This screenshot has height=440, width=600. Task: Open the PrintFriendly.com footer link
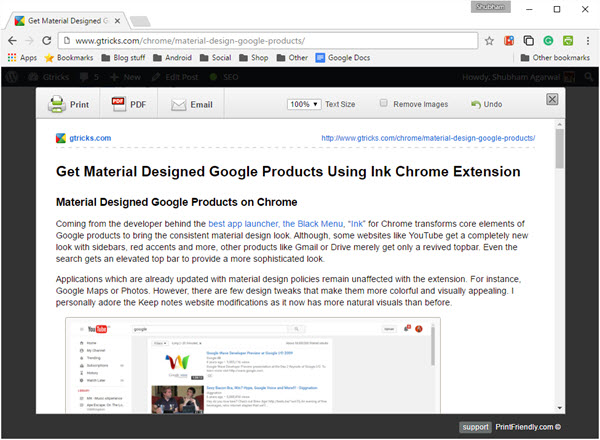[528, 427]
